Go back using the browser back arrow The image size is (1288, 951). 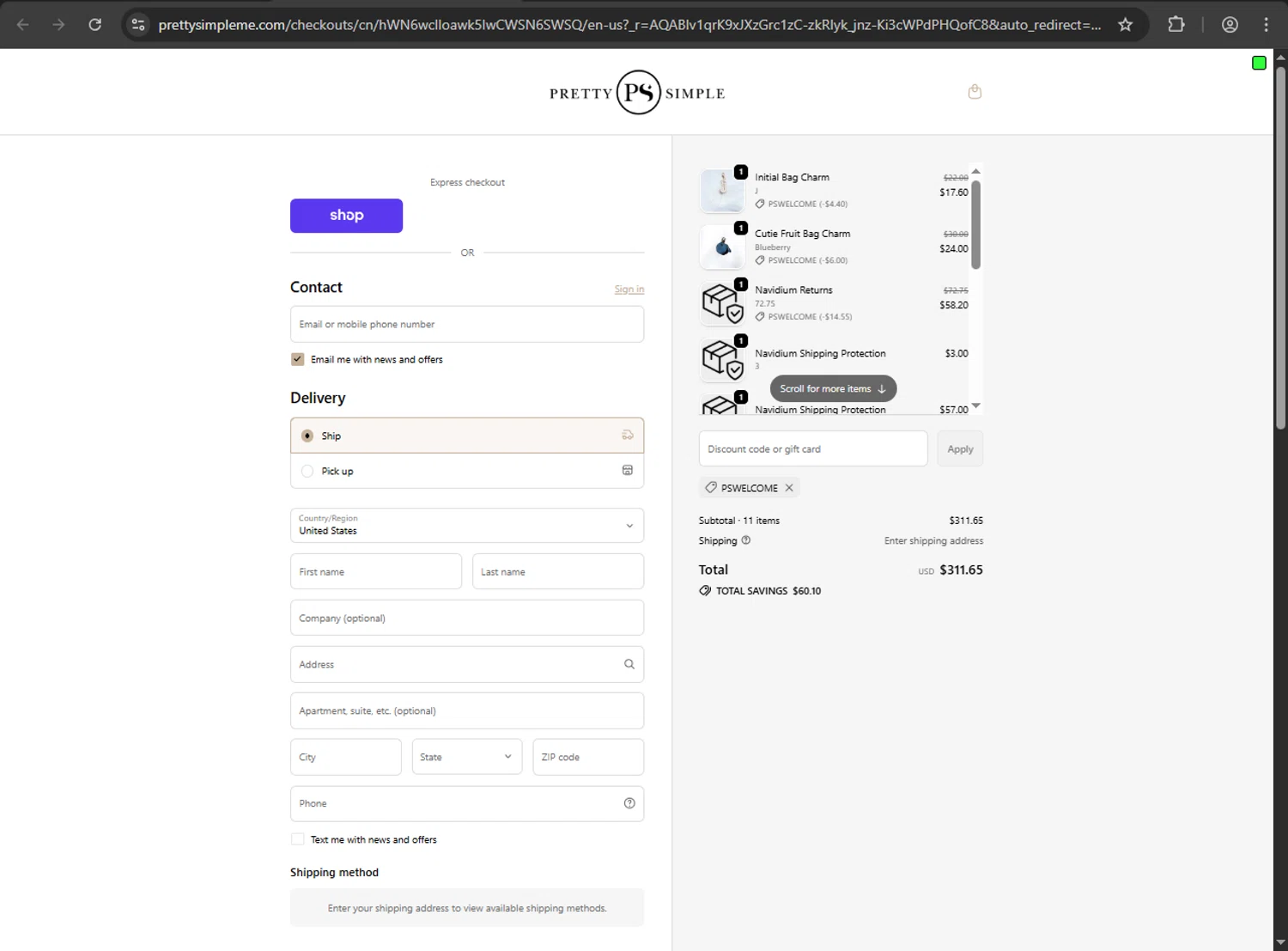coord(23,24)
